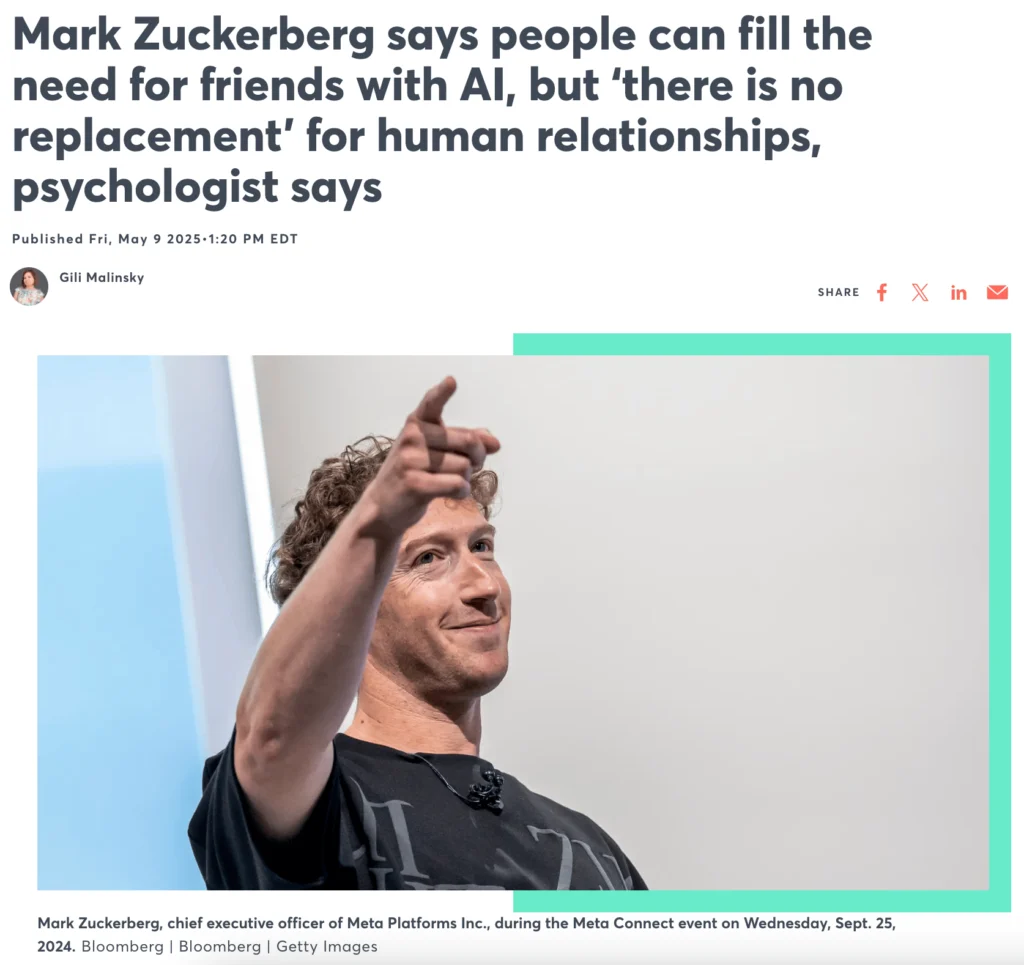Click the clip-on microphone on the black shirt

pos(487,789)
